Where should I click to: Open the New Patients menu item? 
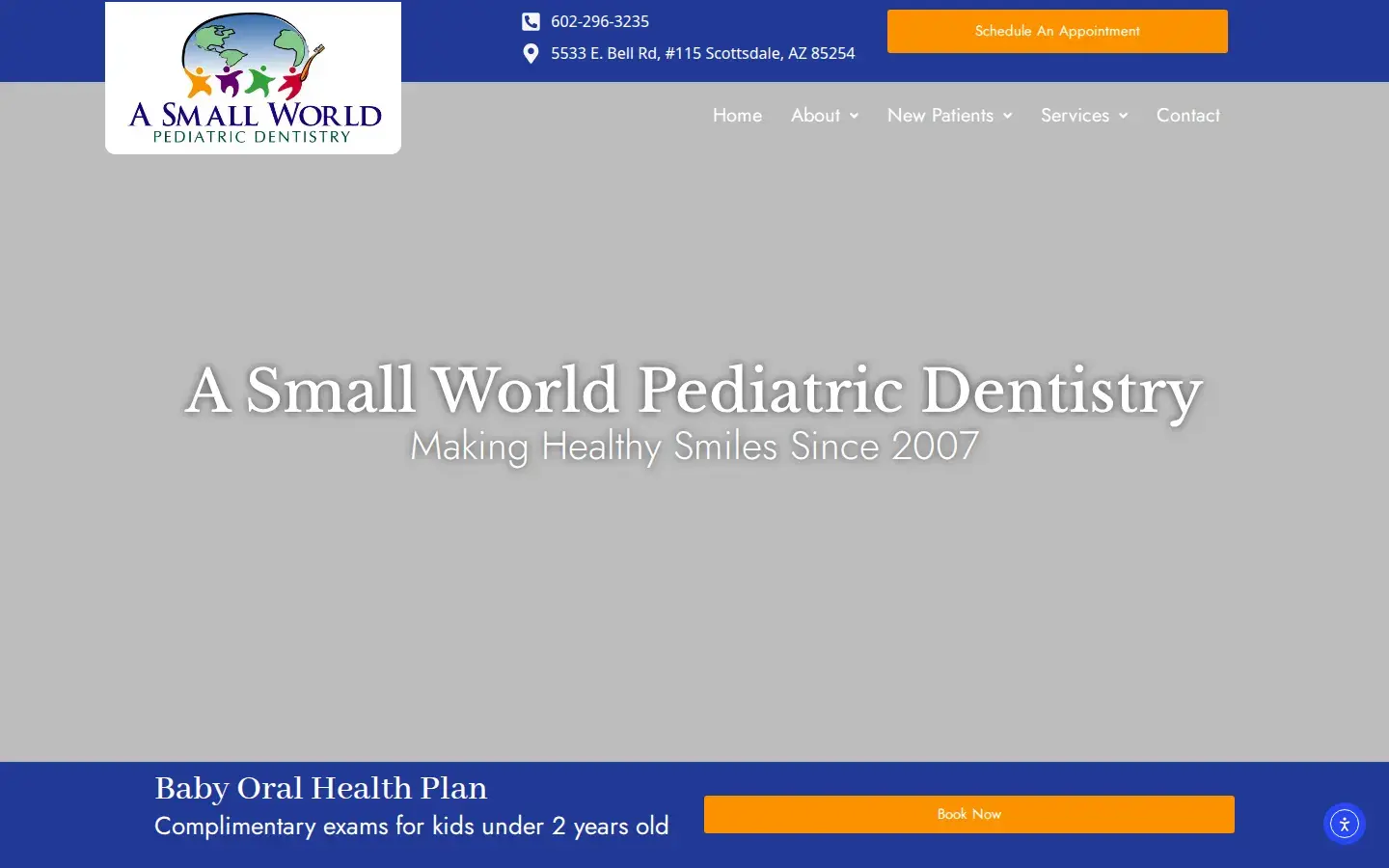point(940,115)
